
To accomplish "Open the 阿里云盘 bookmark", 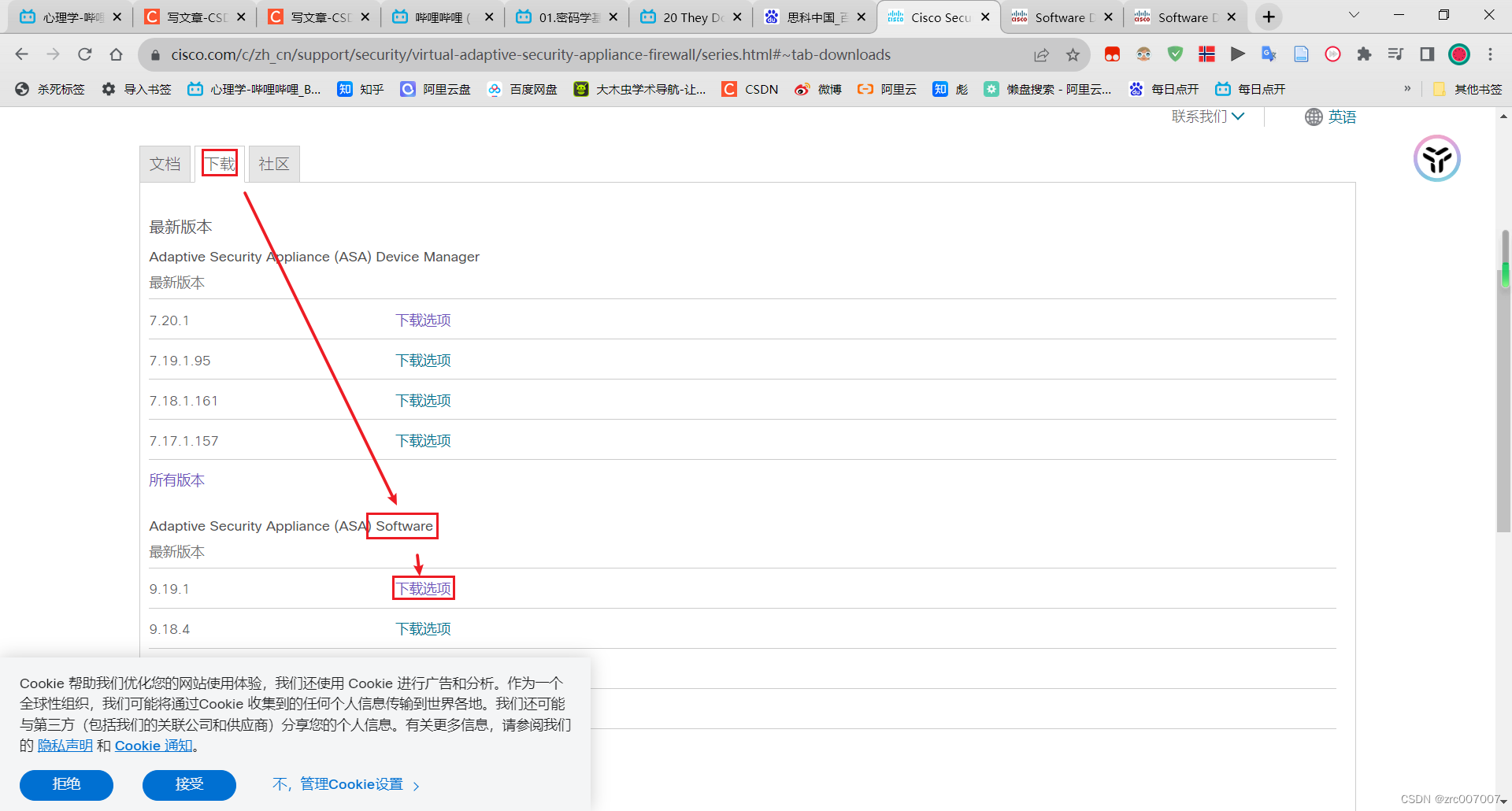I will point(435,89).
